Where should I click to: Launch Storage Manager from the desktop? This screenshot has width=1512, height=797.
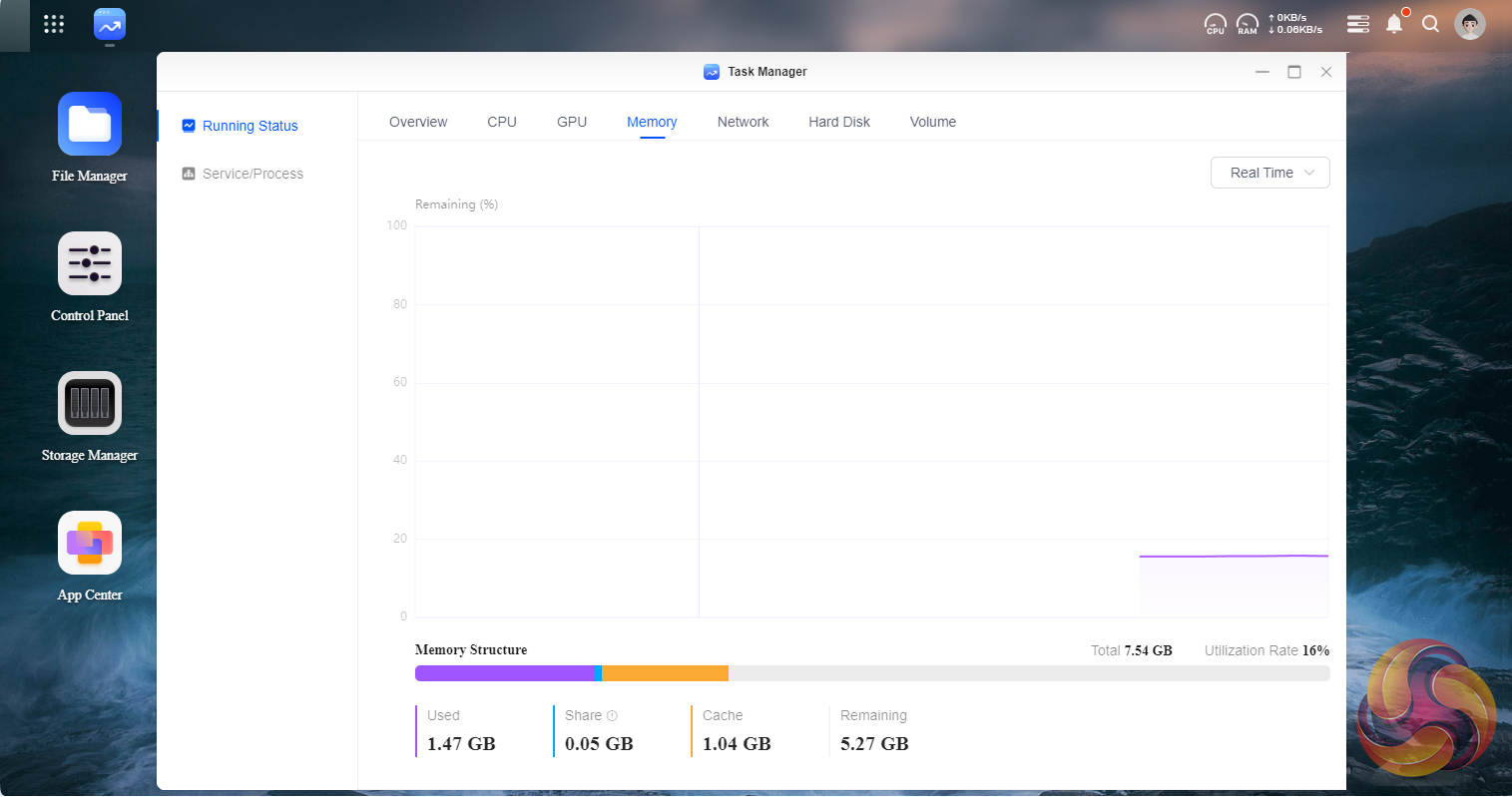[x=90, y=404]
